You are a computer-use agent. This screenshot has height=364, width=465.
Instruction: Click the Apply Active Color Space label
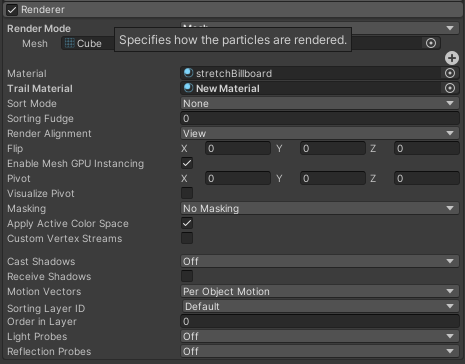[x=68, y=223]
